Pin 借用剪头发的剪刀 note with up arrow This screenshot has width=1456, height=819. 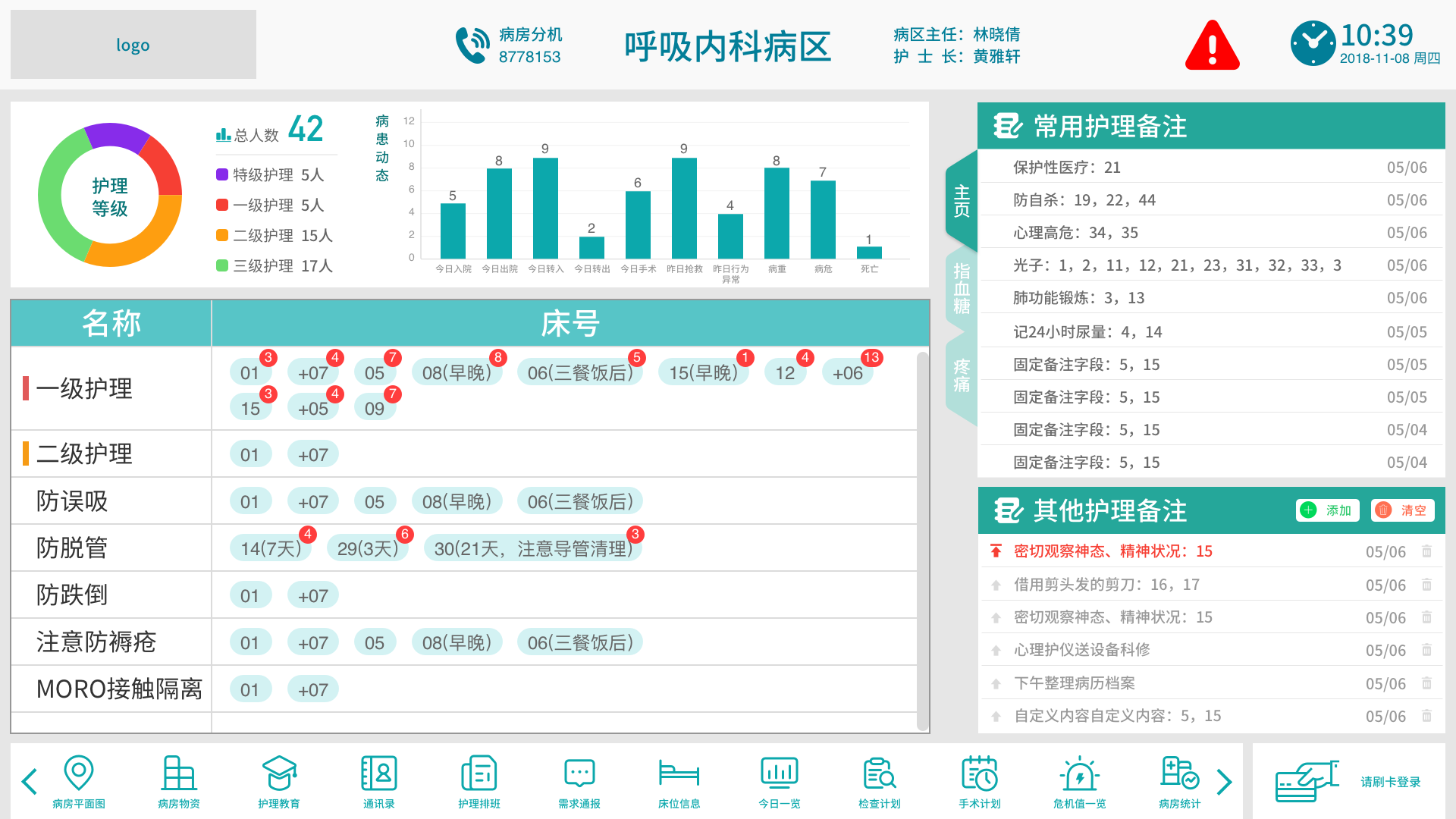(996, 585)
